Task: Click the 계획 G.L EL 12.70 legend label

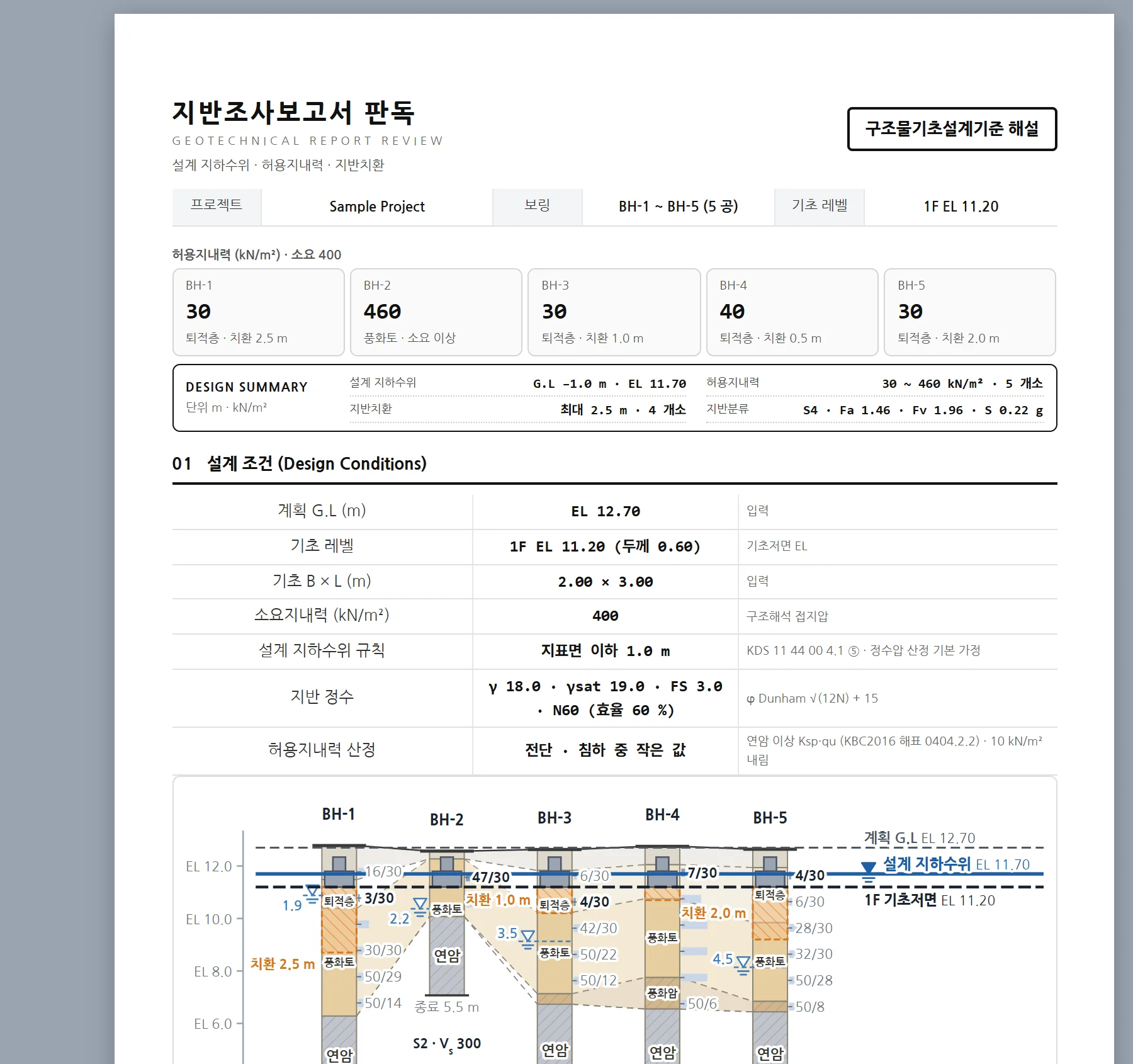Action: pyautogui.click(x=920, y=838)
